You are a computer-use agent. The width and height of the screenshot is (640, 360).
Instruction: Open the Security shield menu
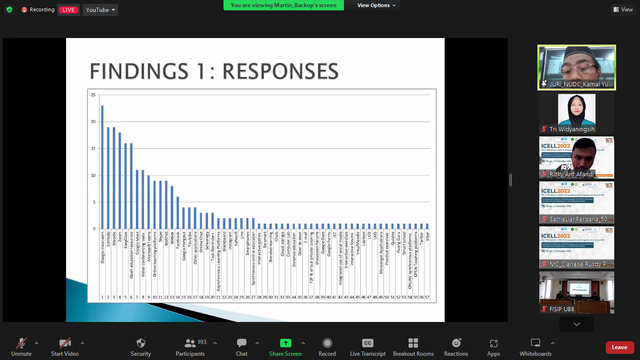pos(141,347)
